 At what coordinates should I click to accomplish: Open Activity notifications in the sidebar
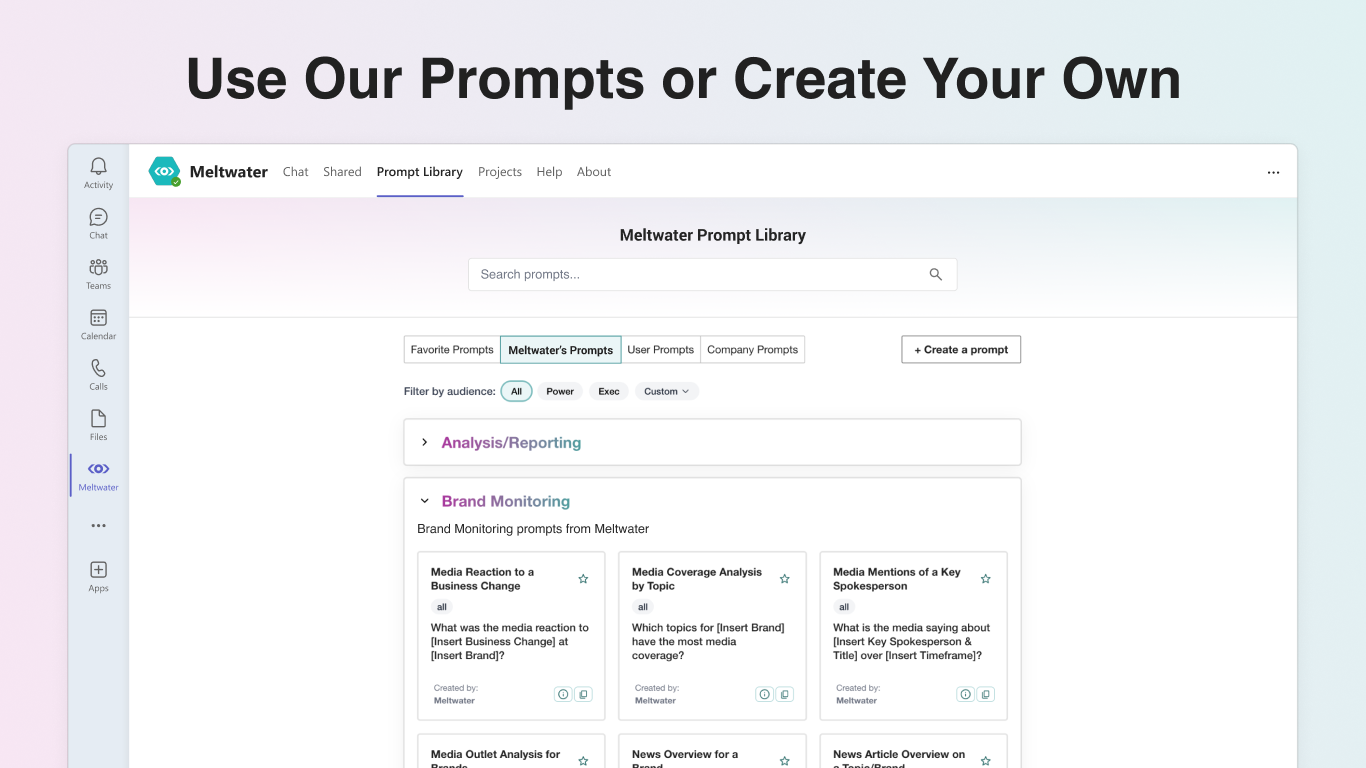click(x=97, y=171)
